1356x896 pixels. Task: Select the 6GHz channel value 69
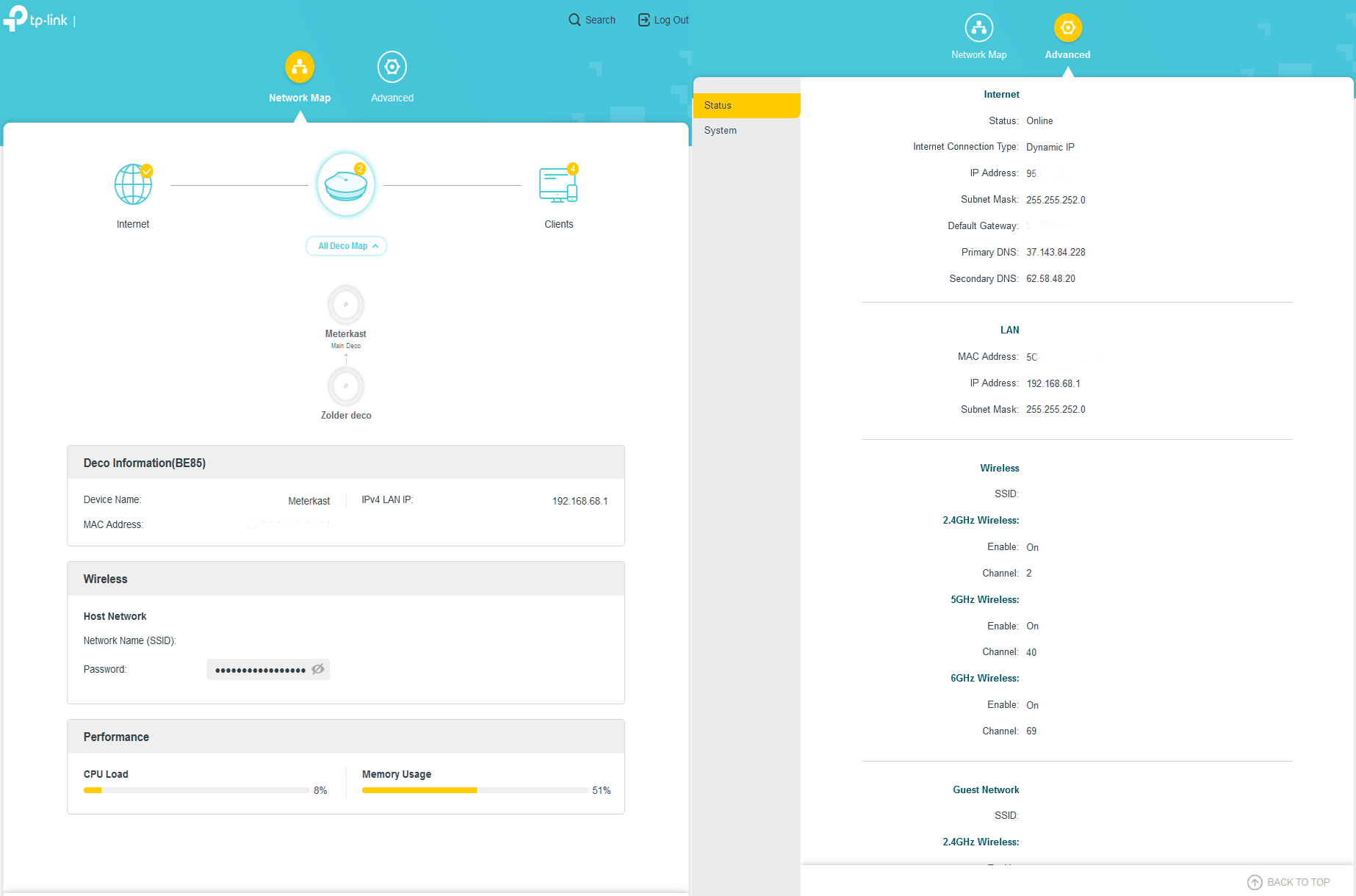coord(1031,731)
